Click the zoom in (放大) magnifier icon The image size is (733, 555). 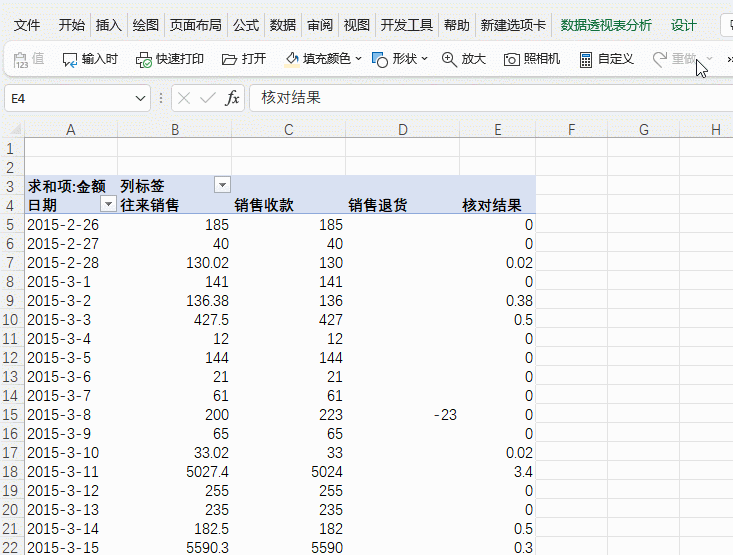(449, 59)
